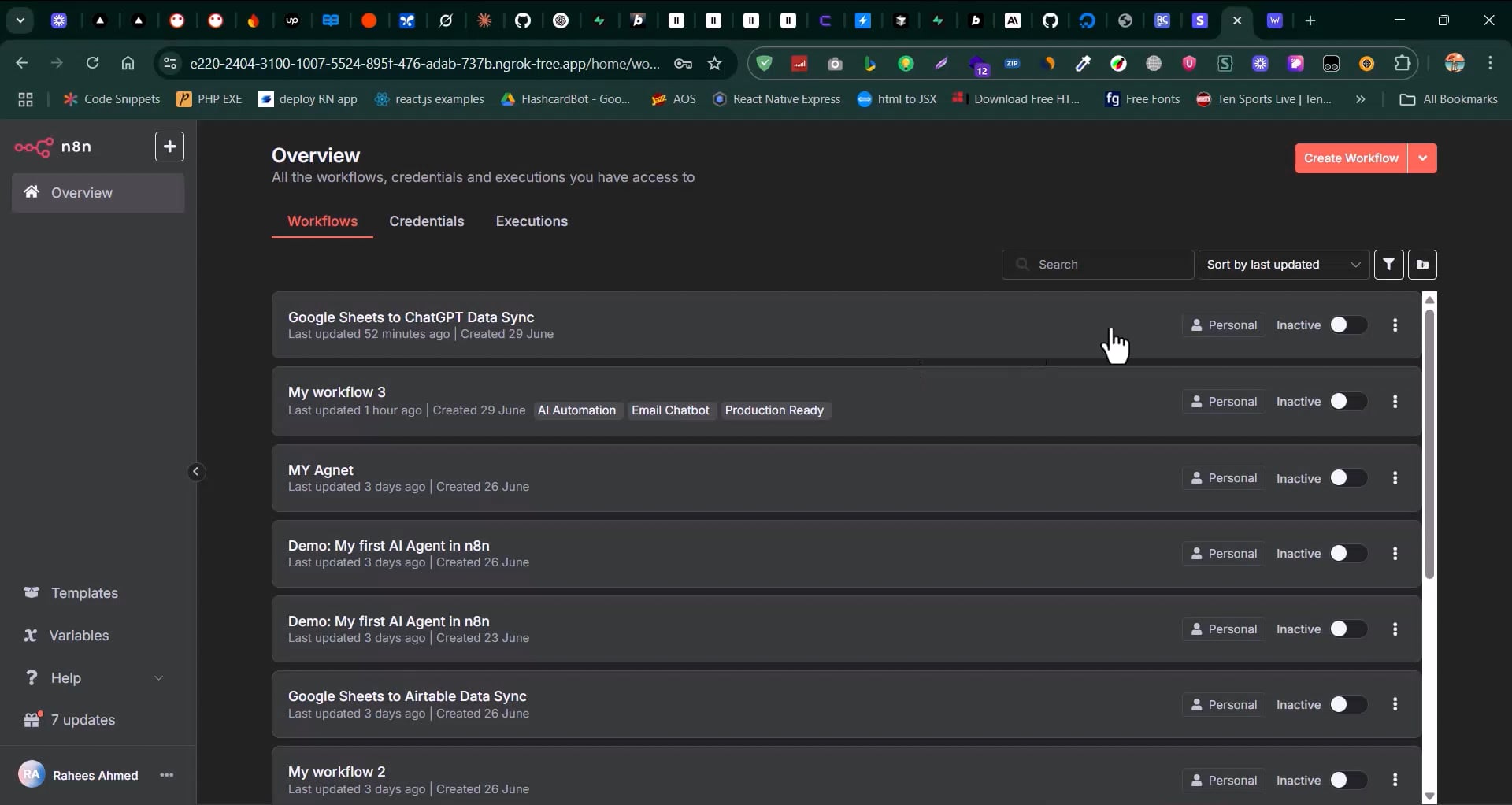Open Templates from the sidebar
Viewport: 1512px width, 805px height.
84,593
